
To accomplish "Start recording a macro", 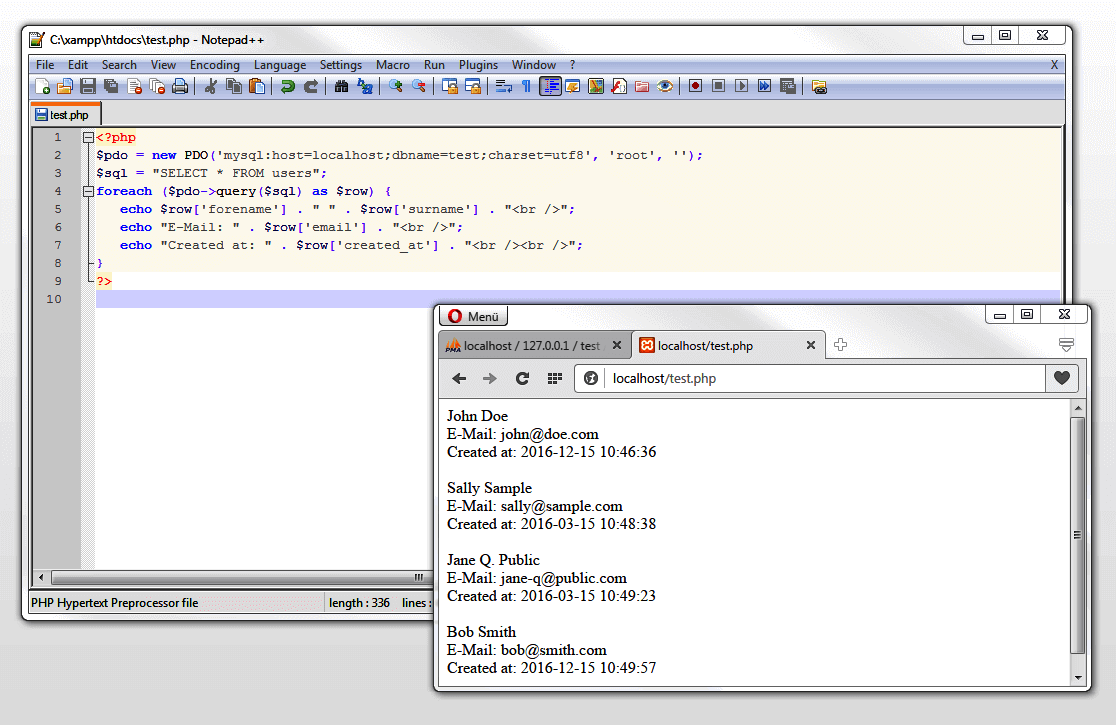I will (x=695, y=86).
